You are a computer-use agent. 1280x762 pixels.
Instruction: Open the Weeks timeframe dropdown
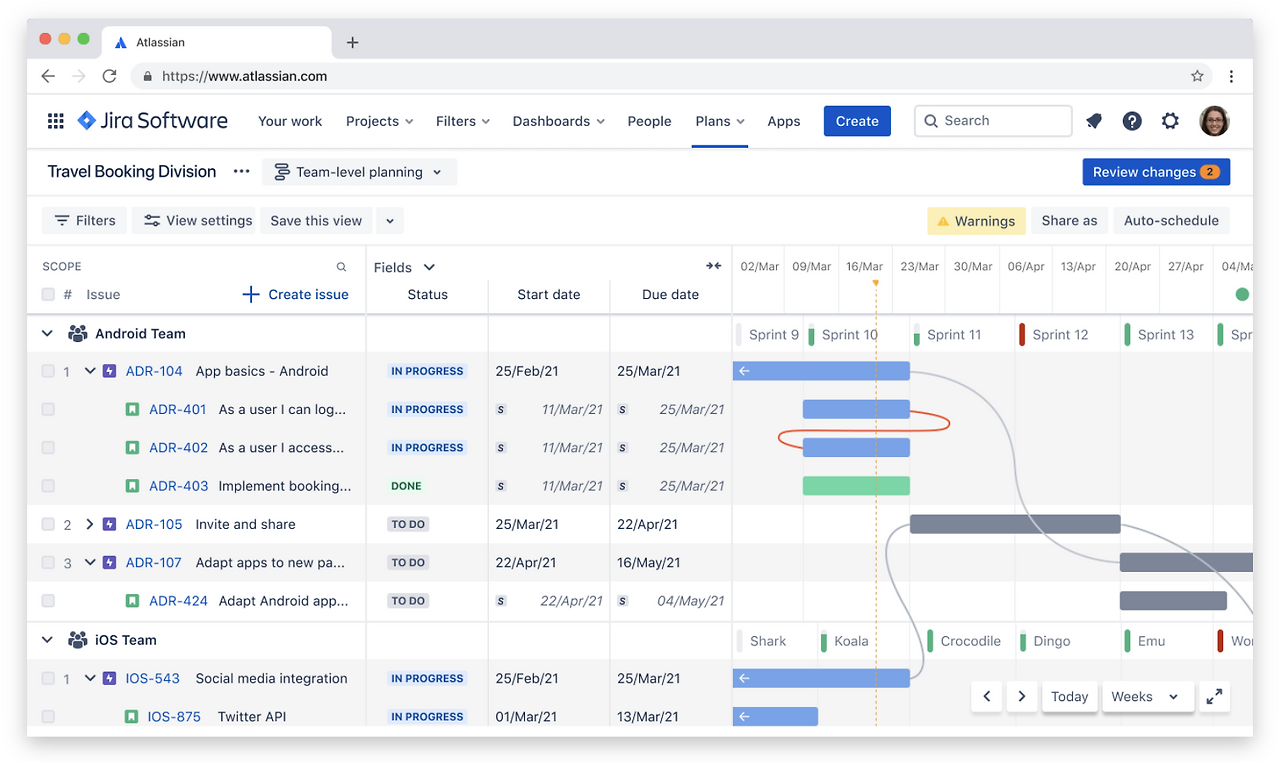click(1147, 697)
